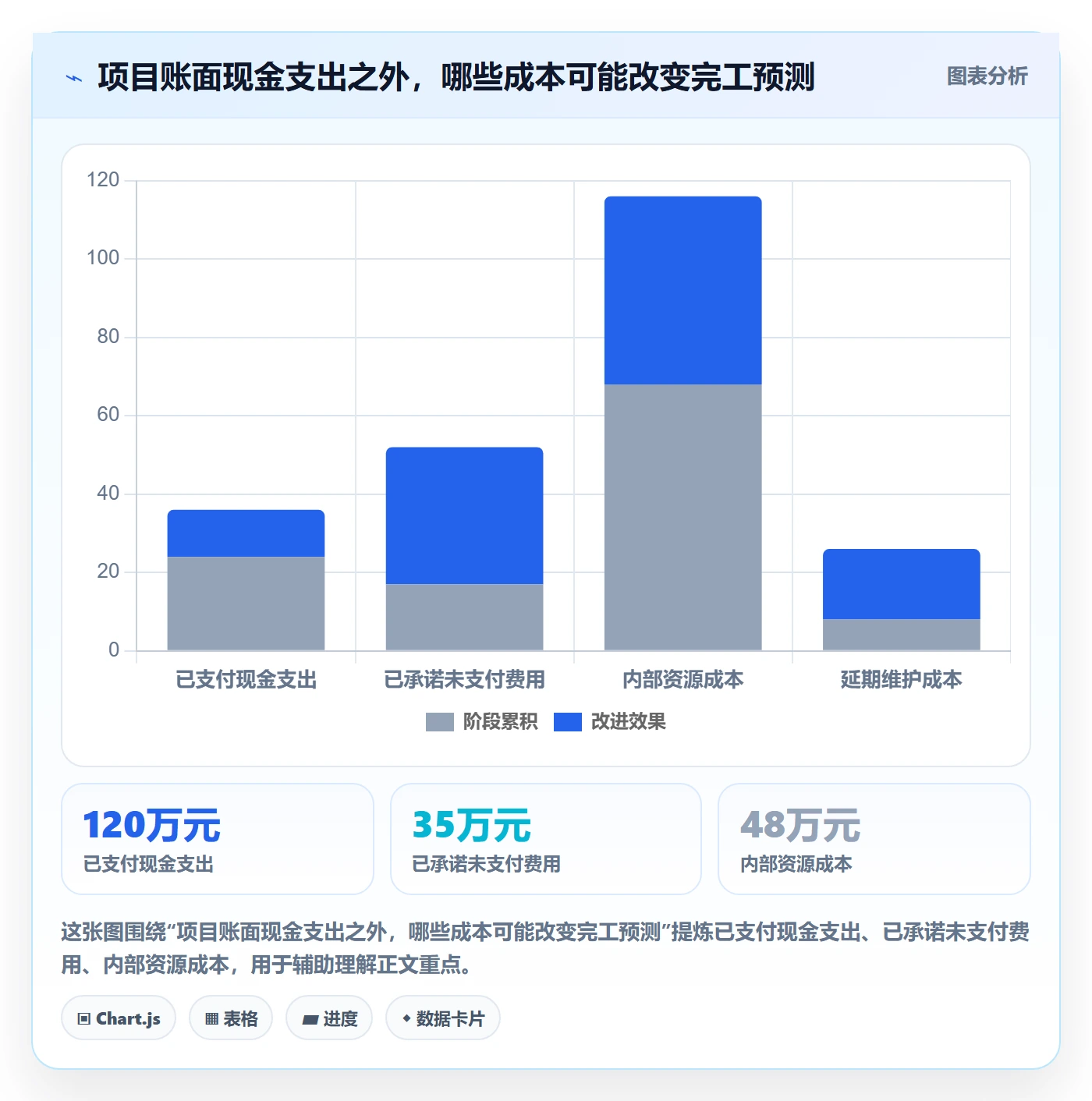Click the 图表分析 label in the header
The height and width of the screenshot is (1101, 1092).
tap(987, 76)
